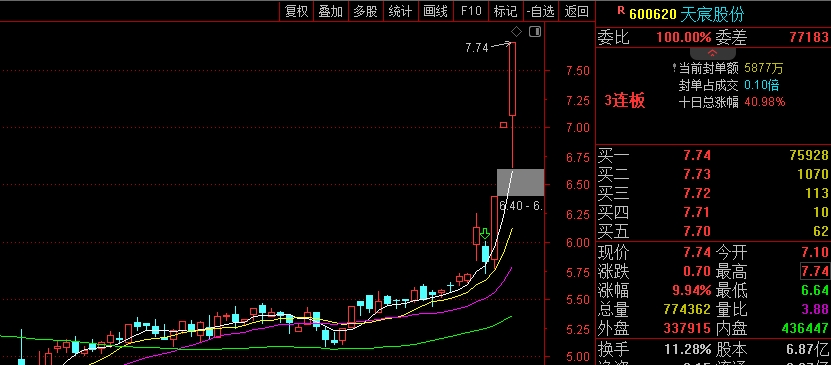
Task: Click the 标记 mark button
Action: point(505,11)
